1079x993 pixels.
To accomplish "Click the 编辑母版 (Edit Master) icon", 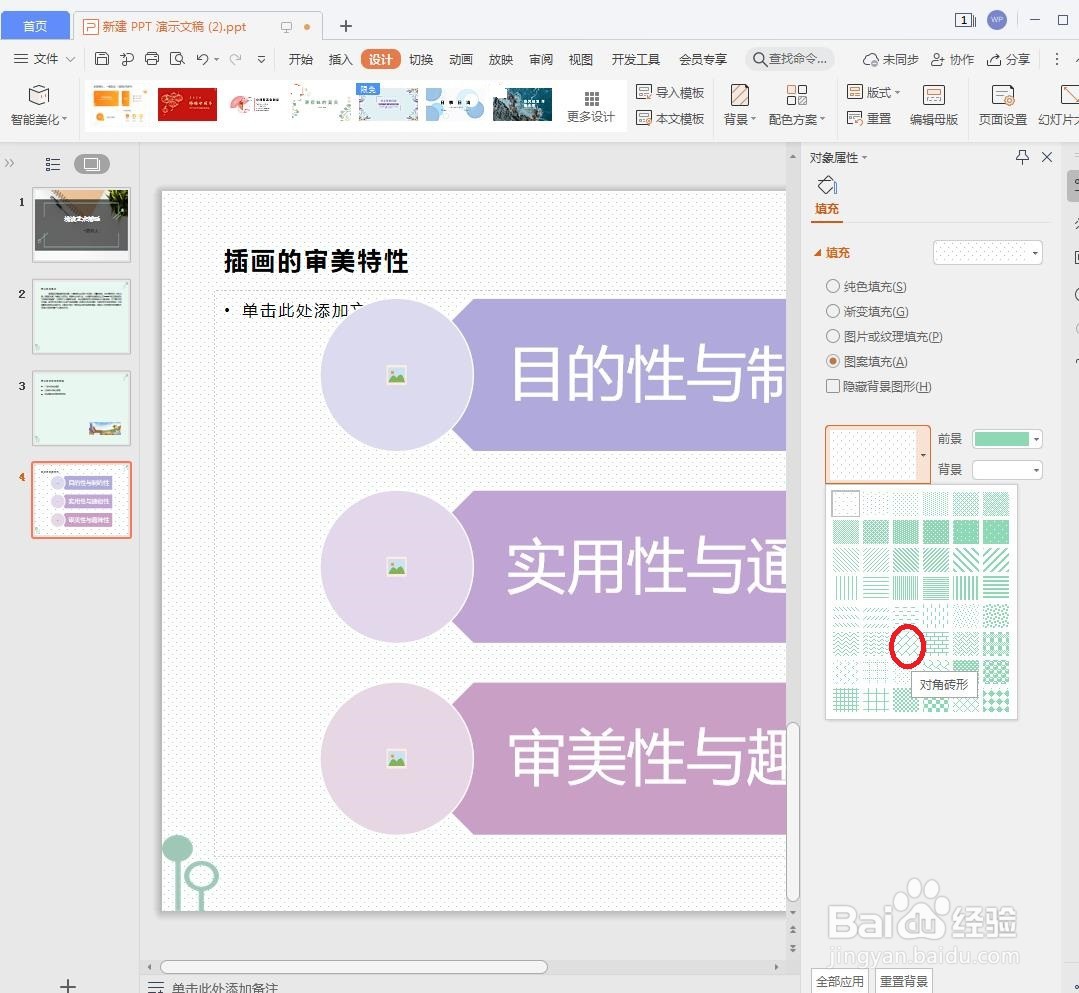I will 932,104.
